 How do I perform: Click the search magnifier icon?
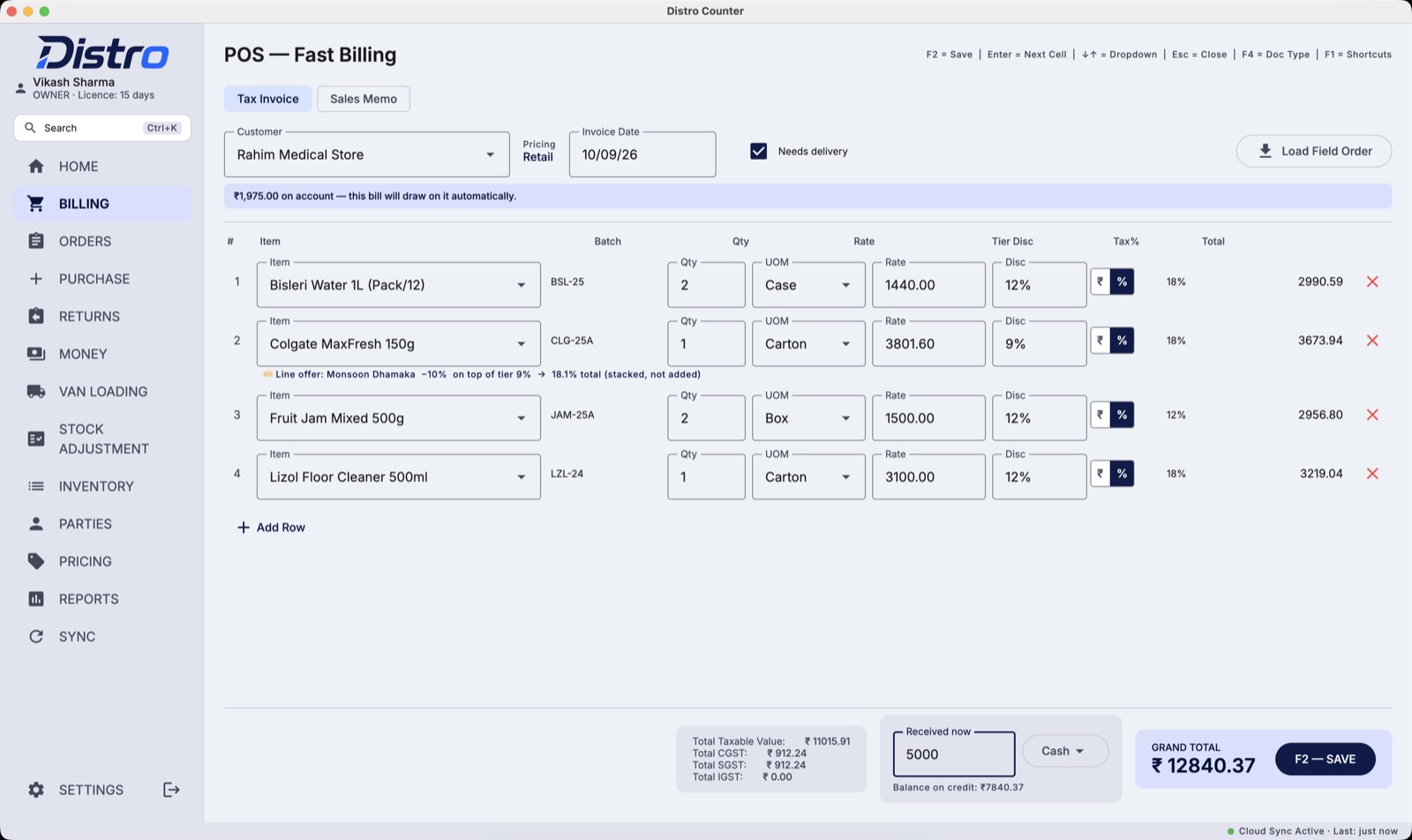pos(30,128)
